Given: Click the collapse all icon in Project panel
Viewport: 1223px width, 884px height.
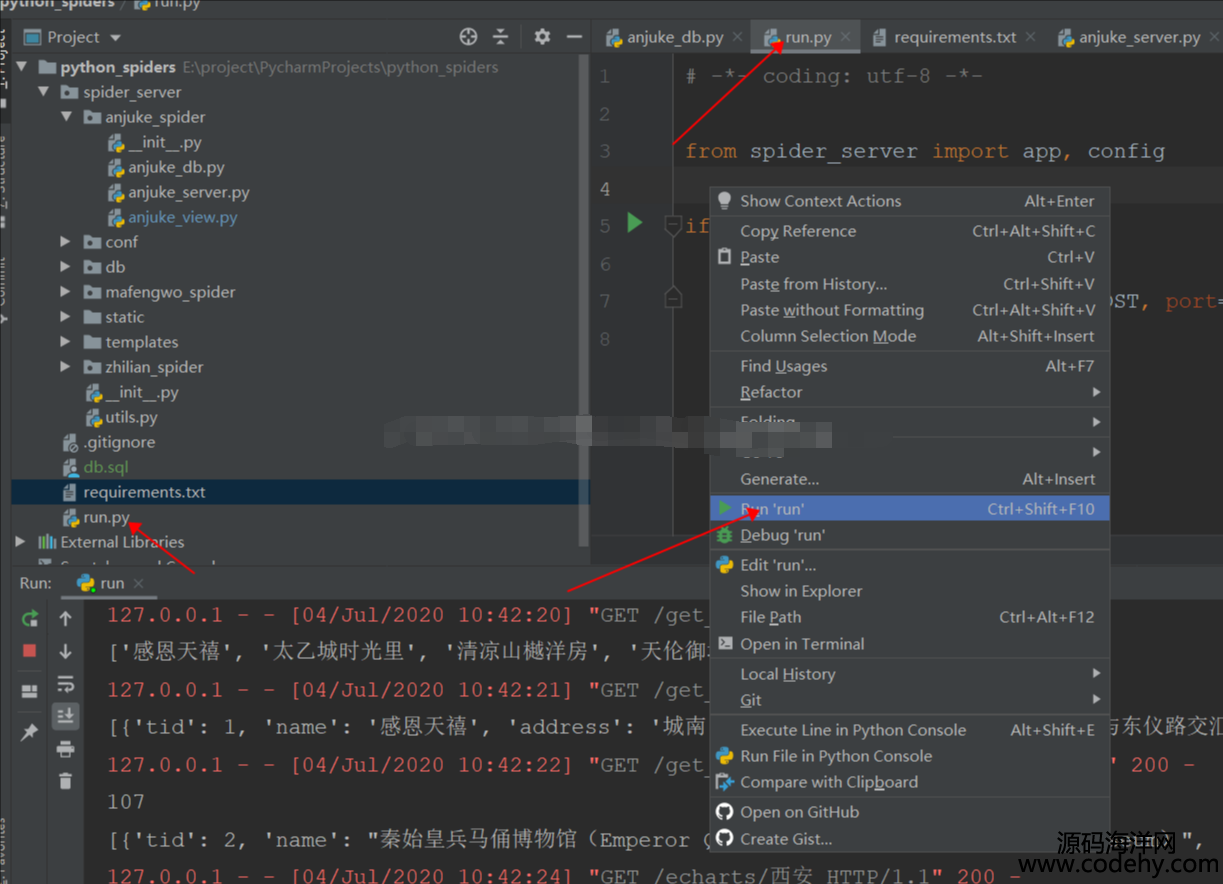Looking at the screenshot, I should [x=501, y=37].
